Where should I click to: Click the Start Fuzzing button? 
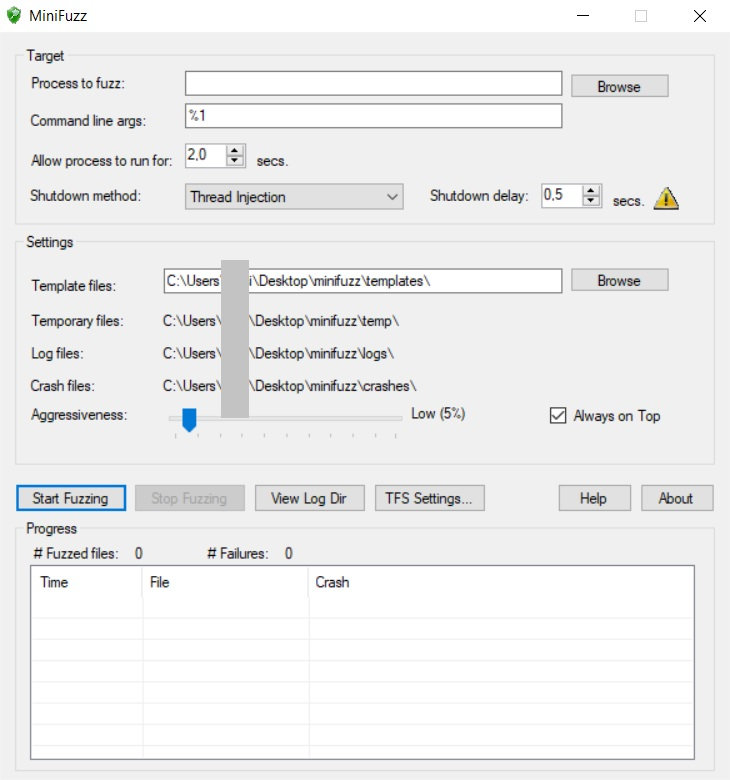pos(71,498)
